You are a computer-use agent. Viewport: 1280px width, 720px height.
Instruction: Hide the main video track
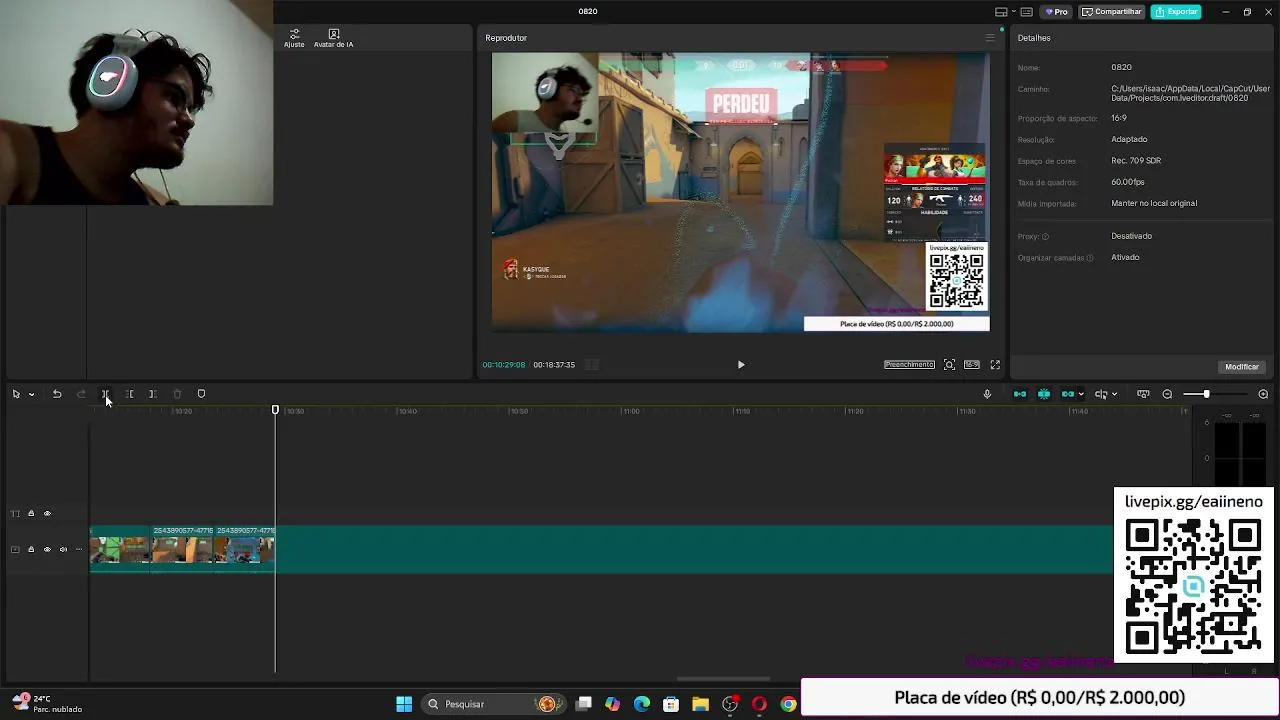[x=47, y=550]
